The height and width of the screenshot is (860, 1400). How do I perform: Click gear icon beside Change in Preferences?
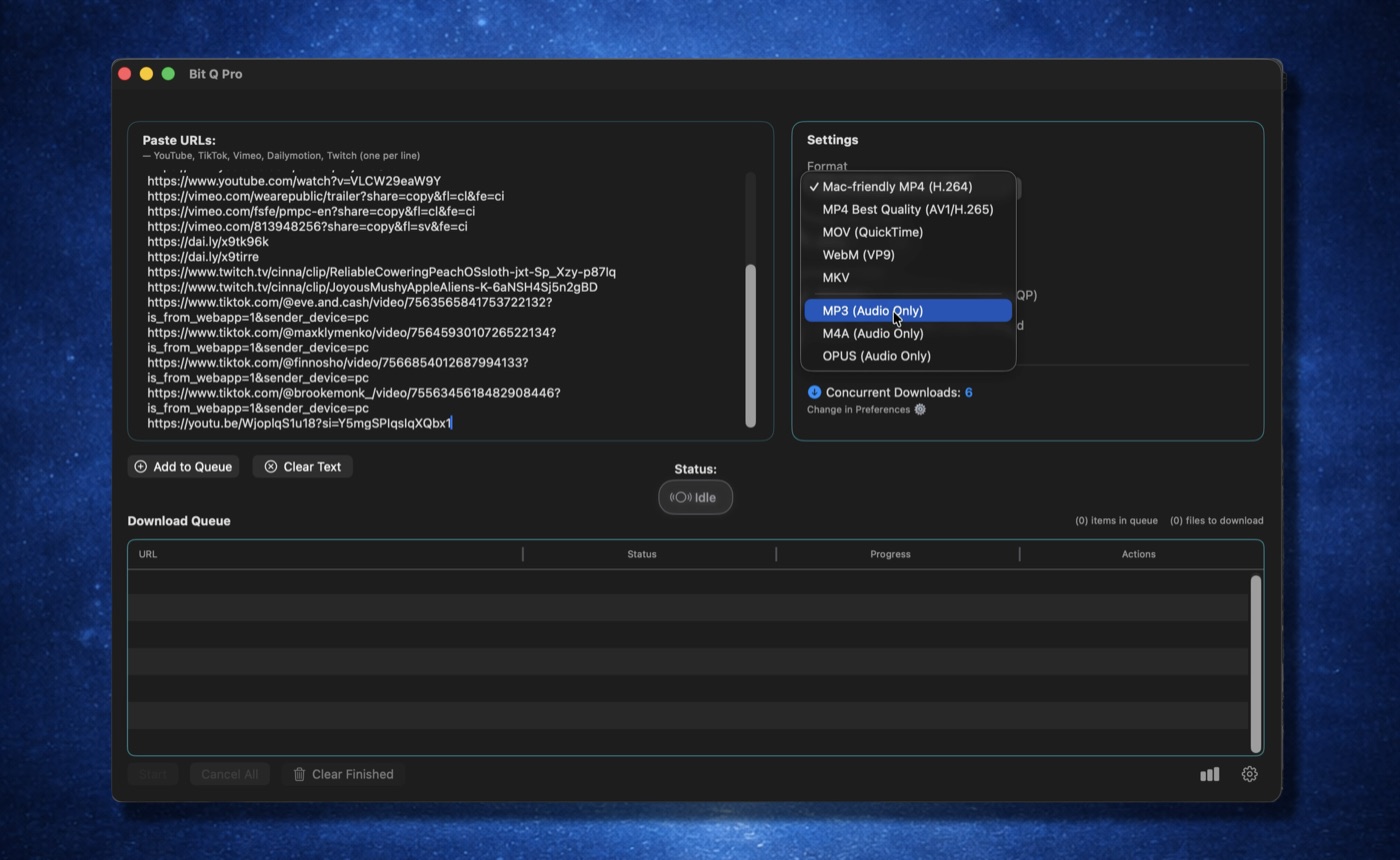[920, 409]
